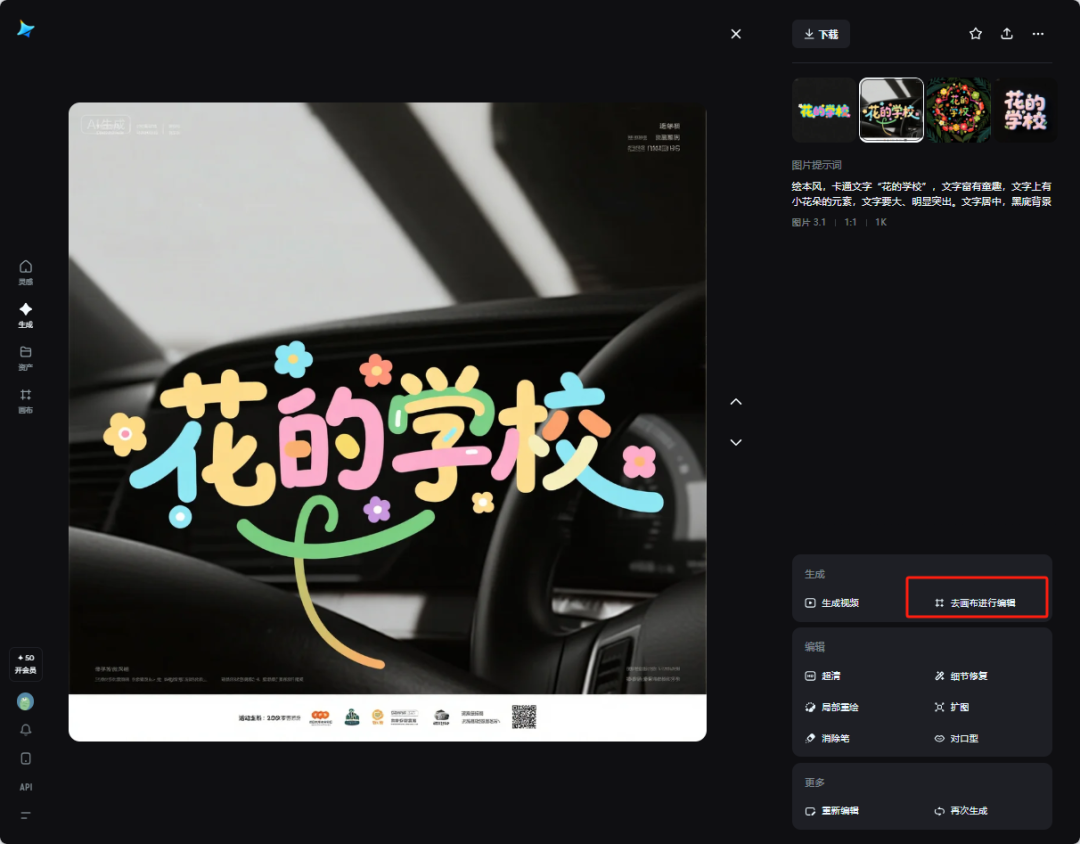Image resolution: width=1080 pixels, height=844 pixels.
Task: Open the three-dot more options menu
Action: [1038, 34]
